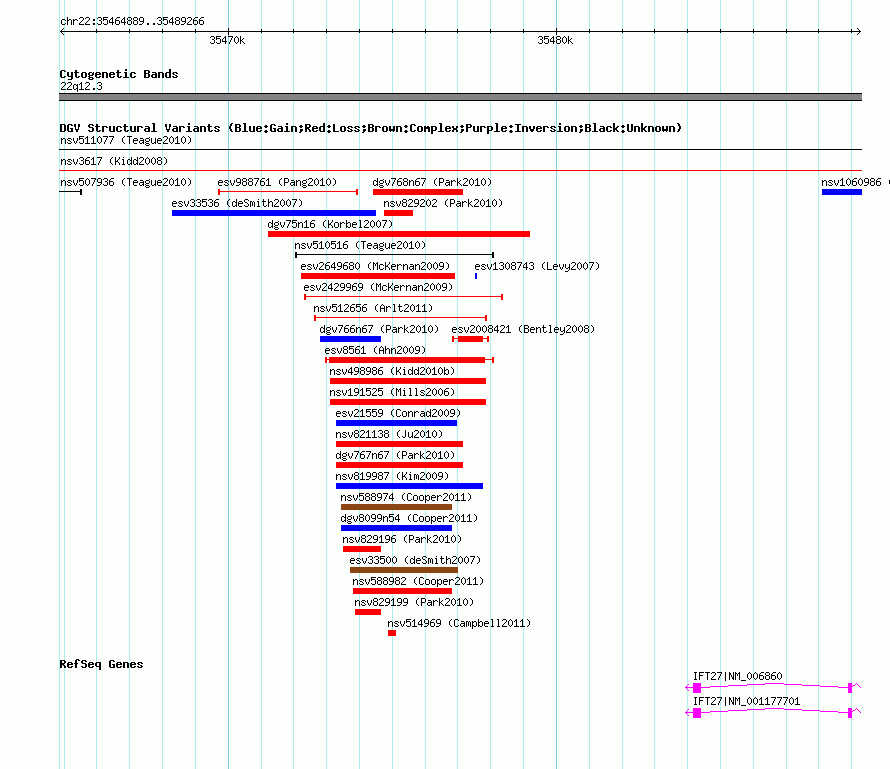The height and width of the screenshot is (769, 890).
Task: Click the small red nsv514969 (Campbell2011) bar
Action: point(392,633)
